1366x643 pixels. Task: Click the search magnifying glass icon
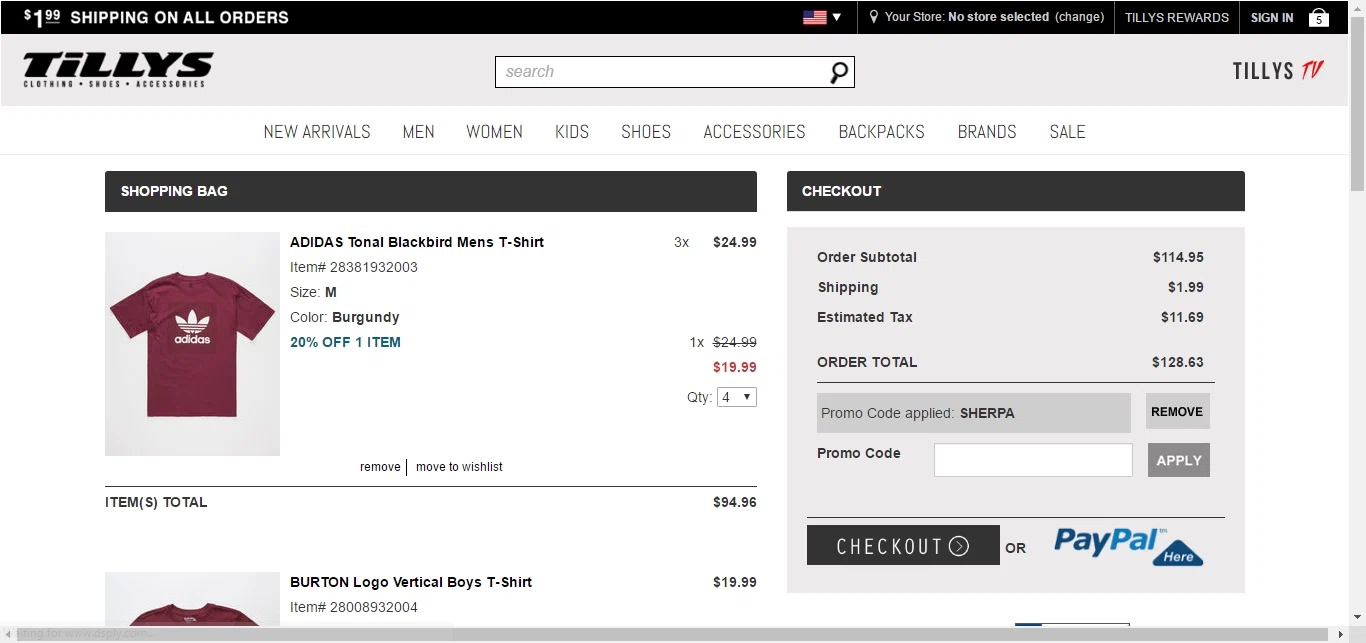coord(839,72)
